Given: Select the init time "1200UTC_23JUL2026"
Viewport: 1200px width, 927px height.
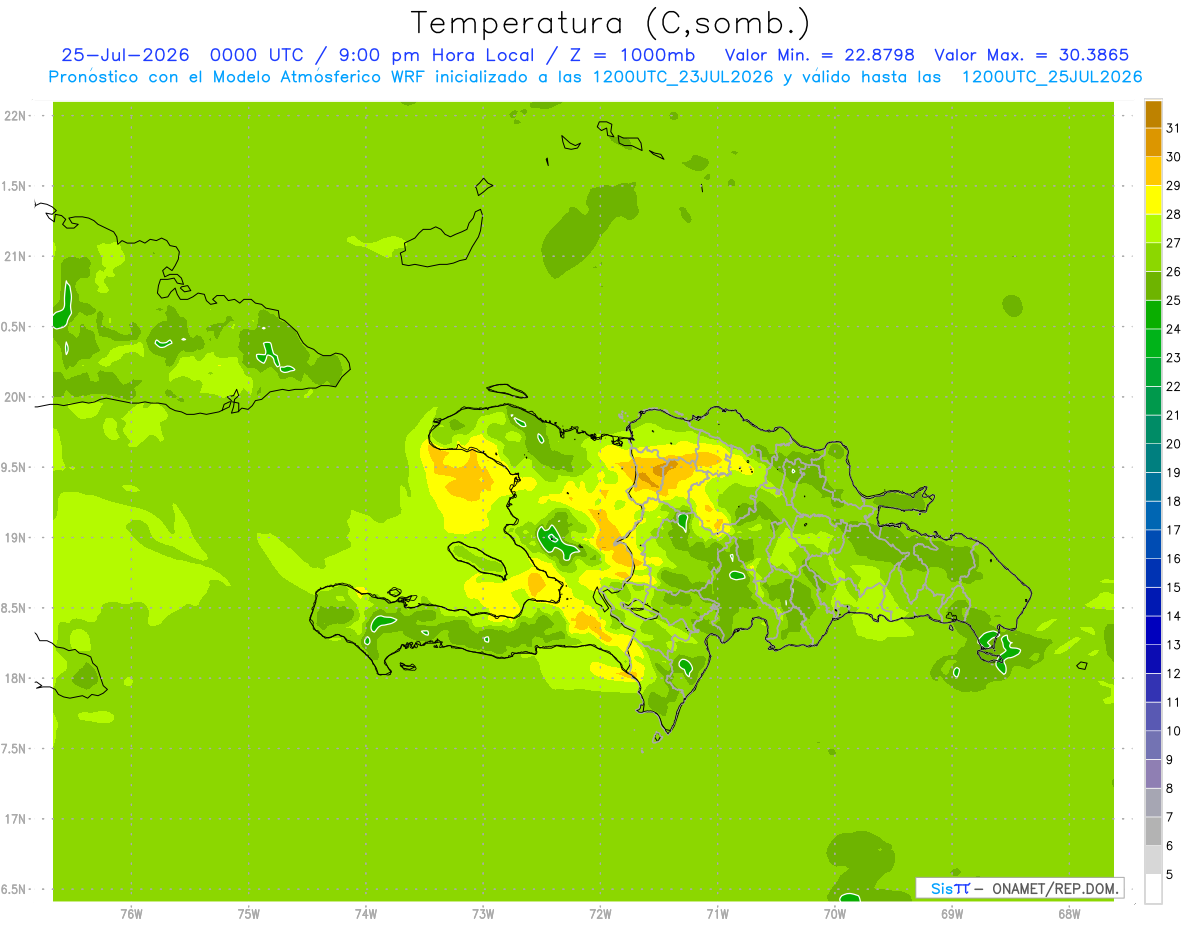Looking at the screenshot, I should tap(683, 77).
